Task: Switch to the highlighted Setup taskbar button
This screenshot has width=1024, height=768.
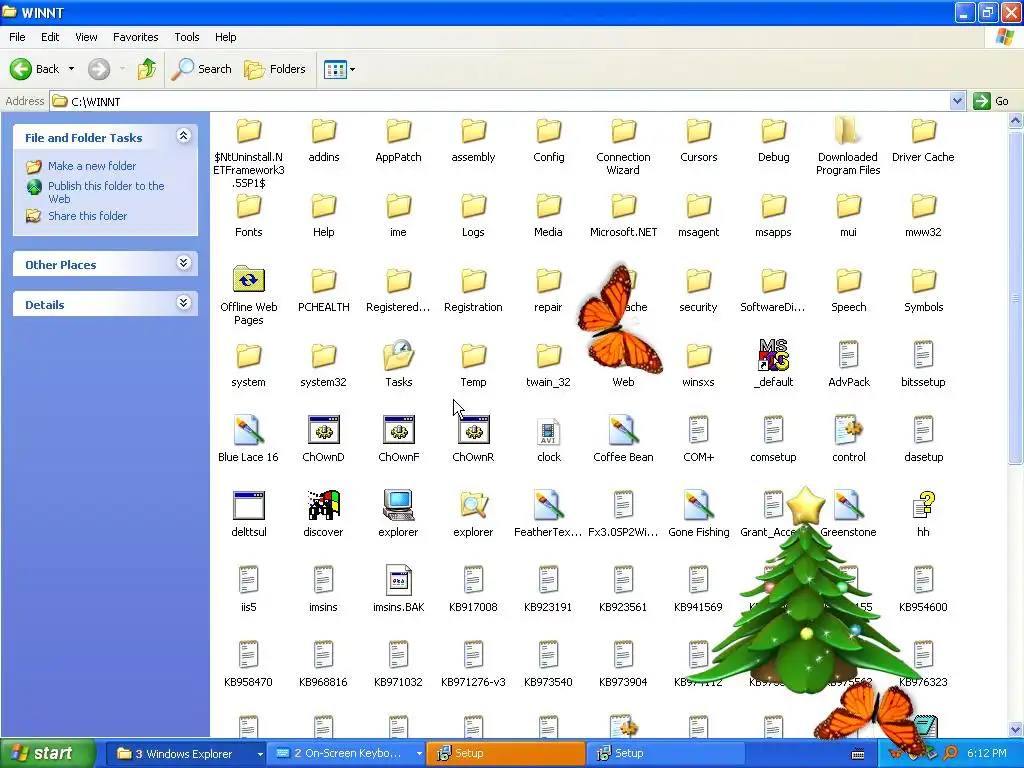Action: 505,754
